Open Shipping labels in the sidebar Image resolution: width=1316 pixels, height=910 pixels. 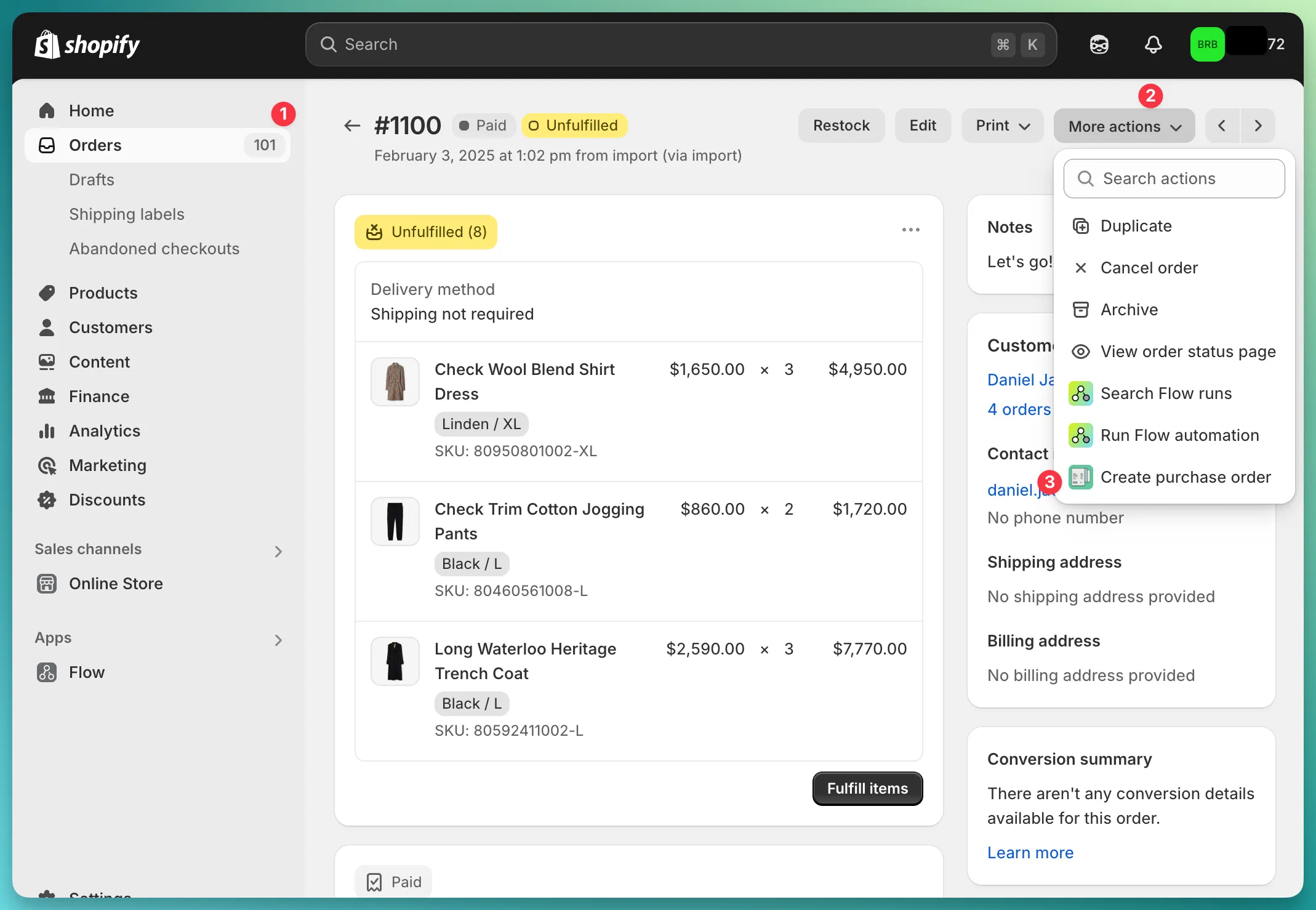127,214
